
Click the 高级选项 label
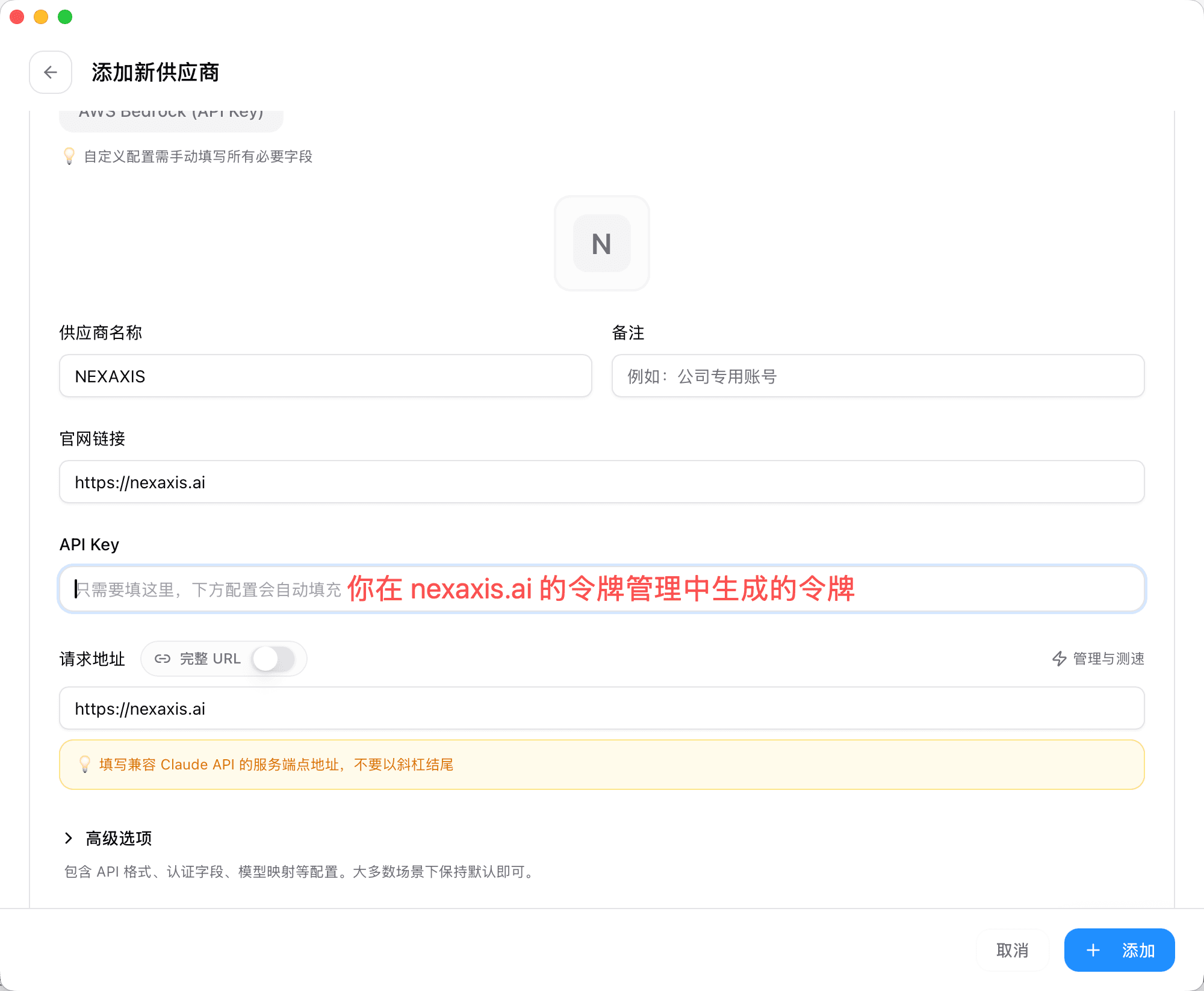coord(119,838)
